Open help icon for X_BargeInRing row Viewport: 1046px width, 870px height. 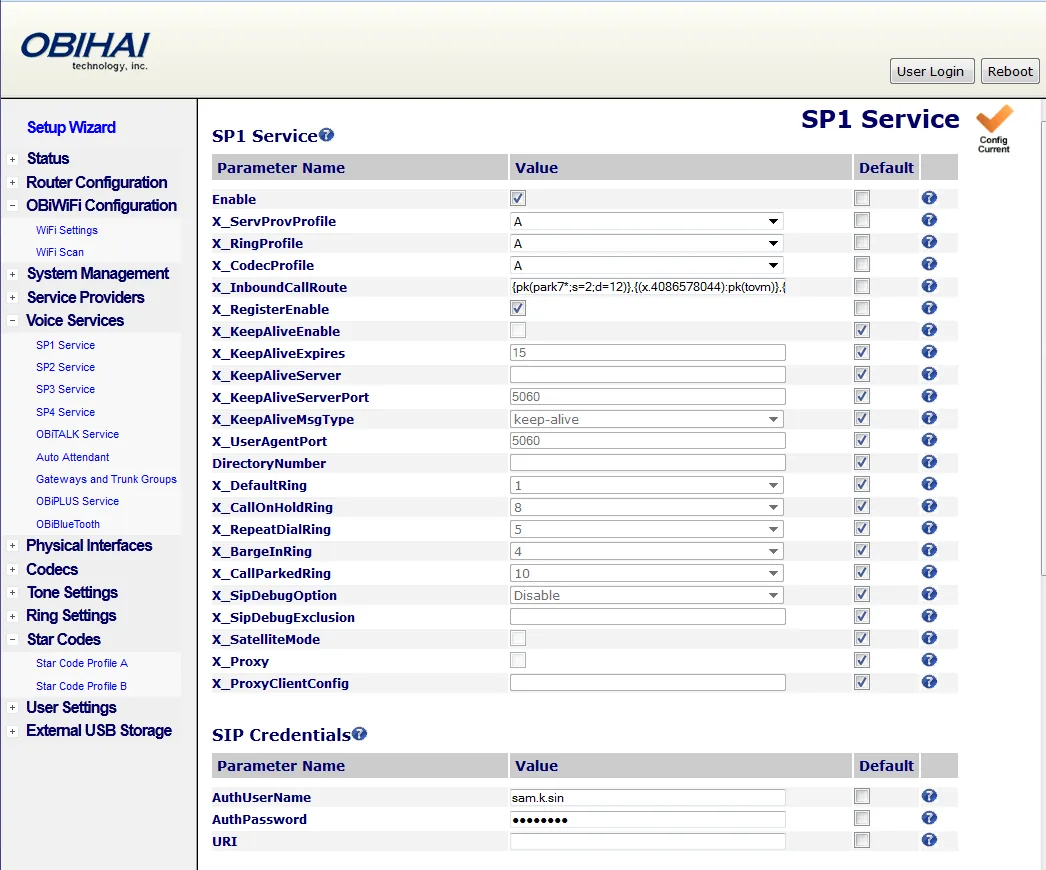pyautogui.click(x=929, y=550)
